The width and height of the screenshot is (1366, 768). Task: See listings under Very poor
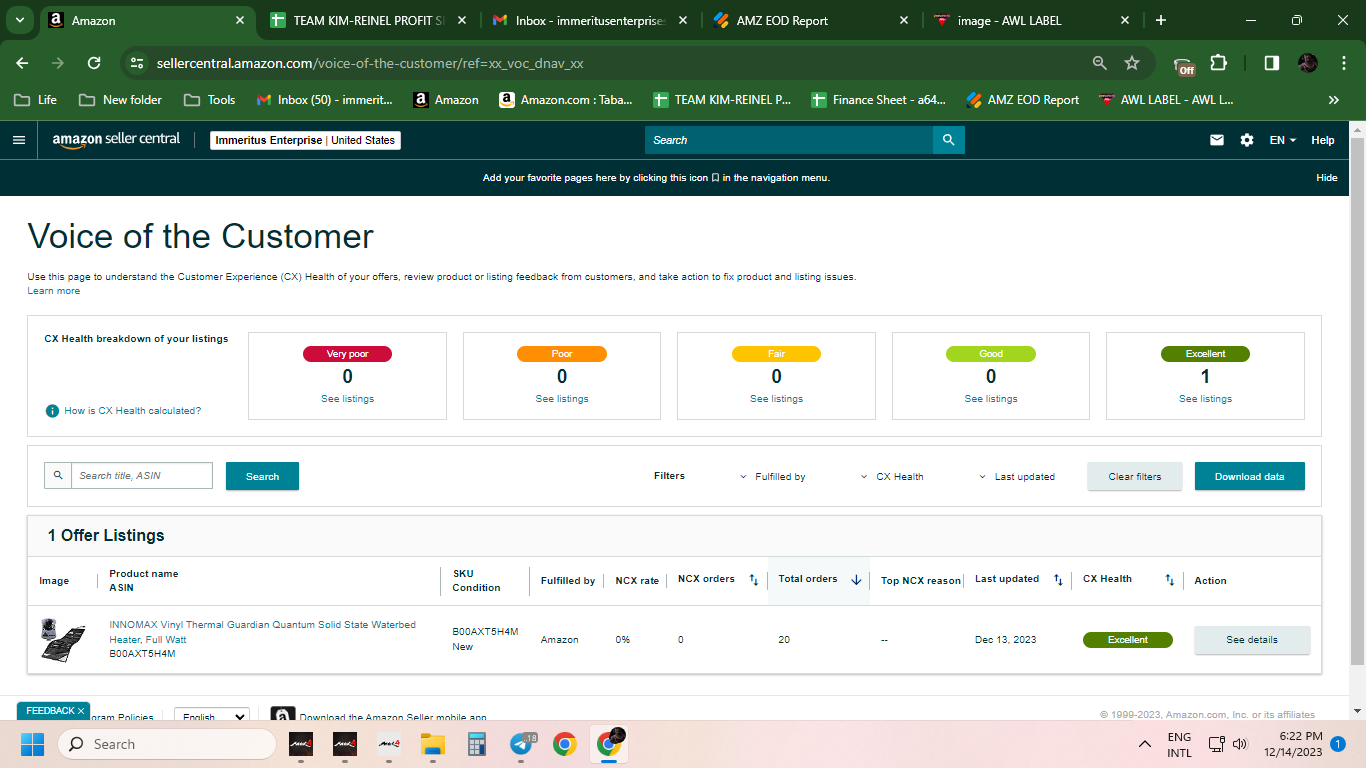pos(347,399)
